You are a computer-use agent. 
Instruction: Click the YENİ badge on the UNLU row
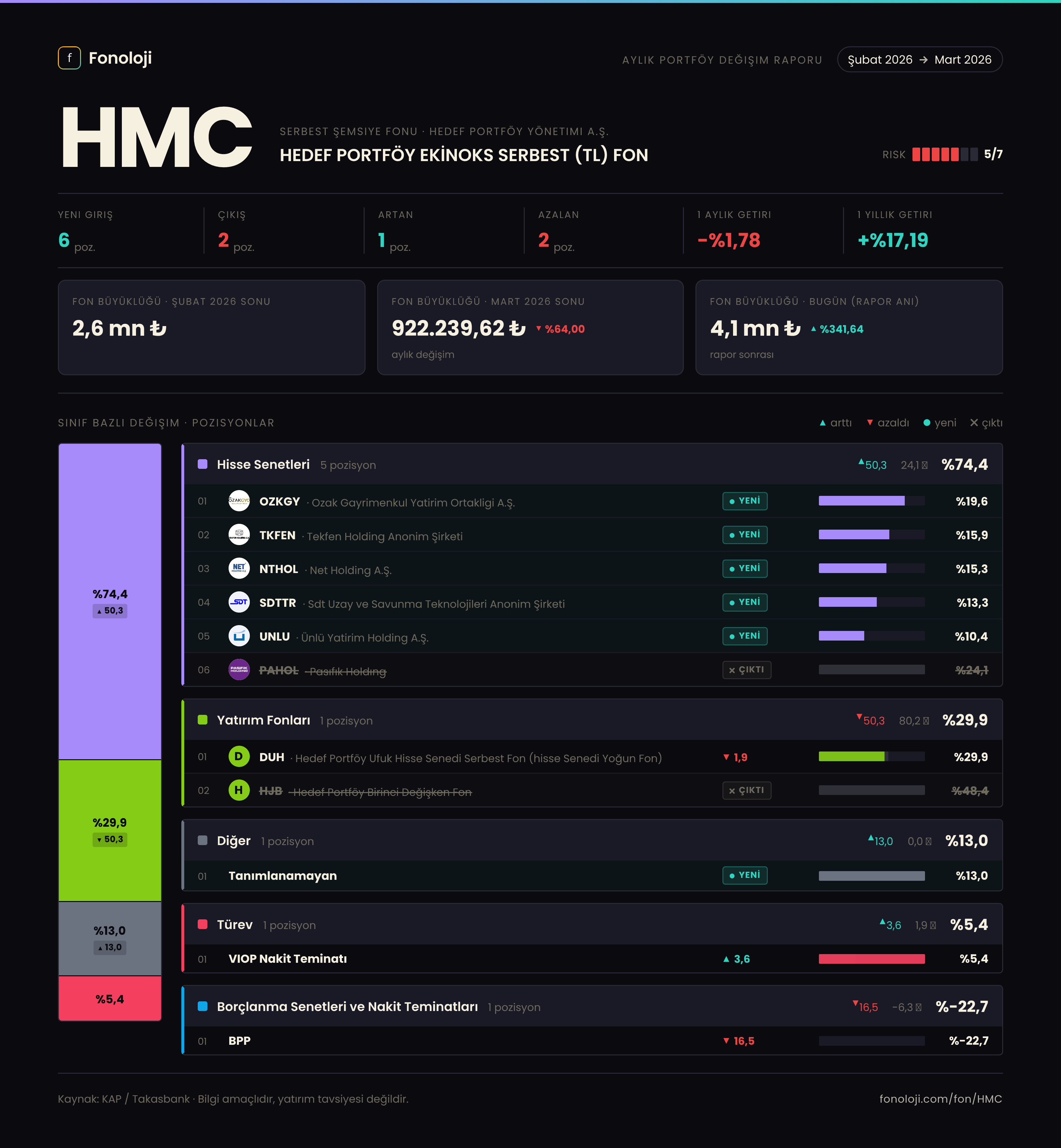click(745, 636)
